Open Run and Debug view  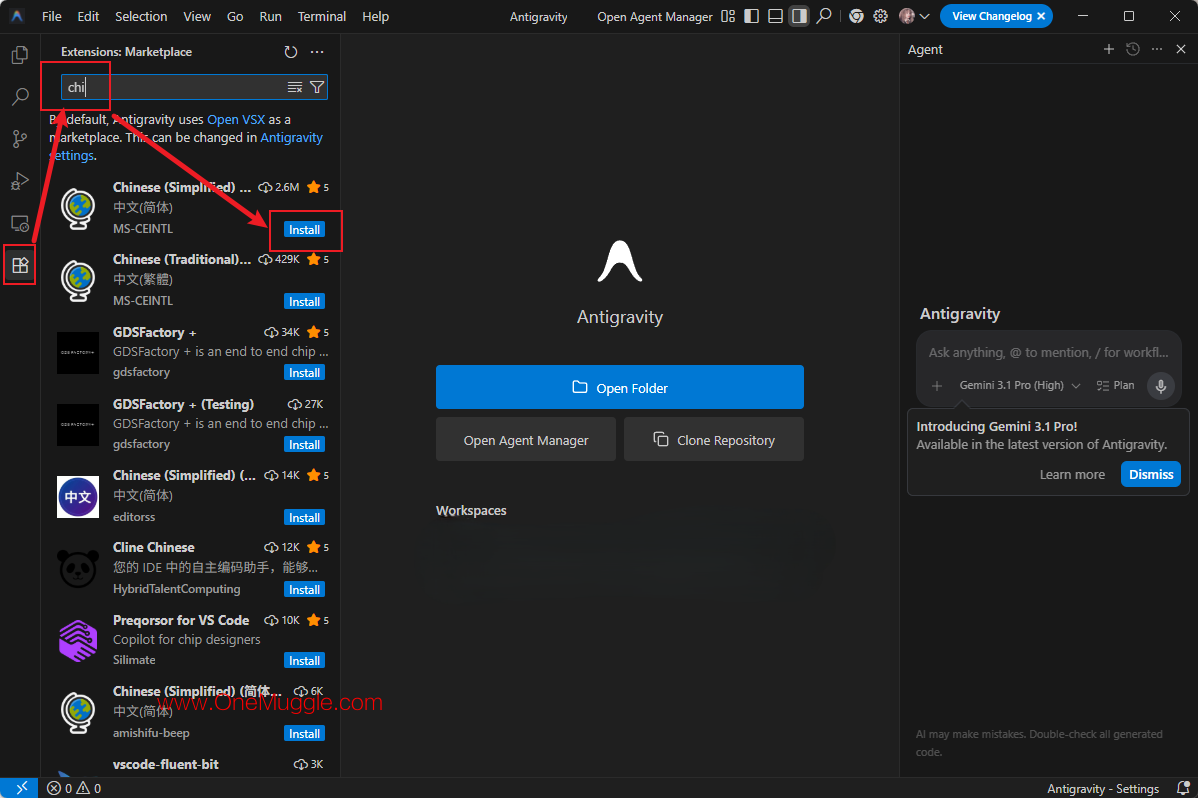tap(20, 180)
